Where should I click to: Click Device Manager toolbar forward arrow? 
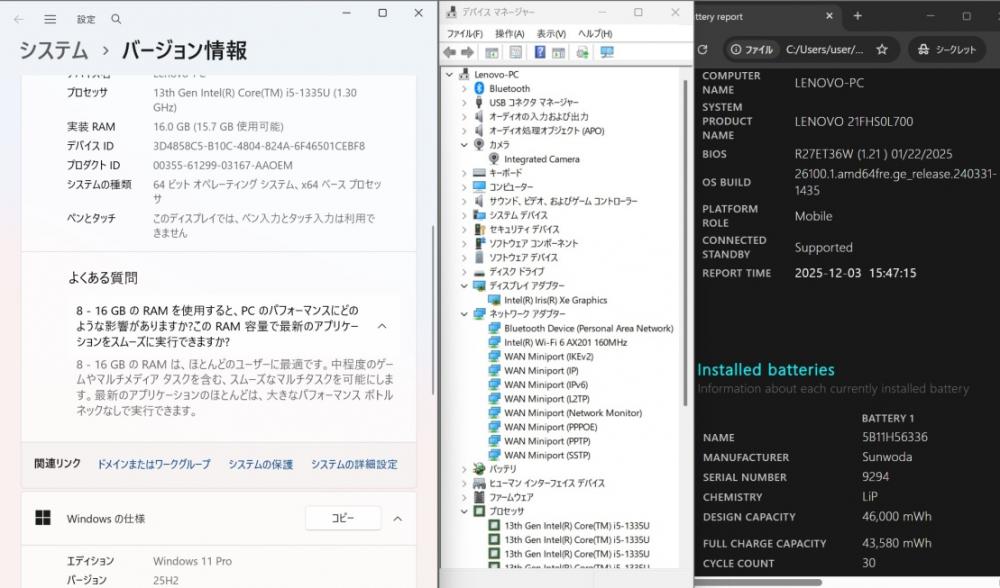[x=467, y=52]
